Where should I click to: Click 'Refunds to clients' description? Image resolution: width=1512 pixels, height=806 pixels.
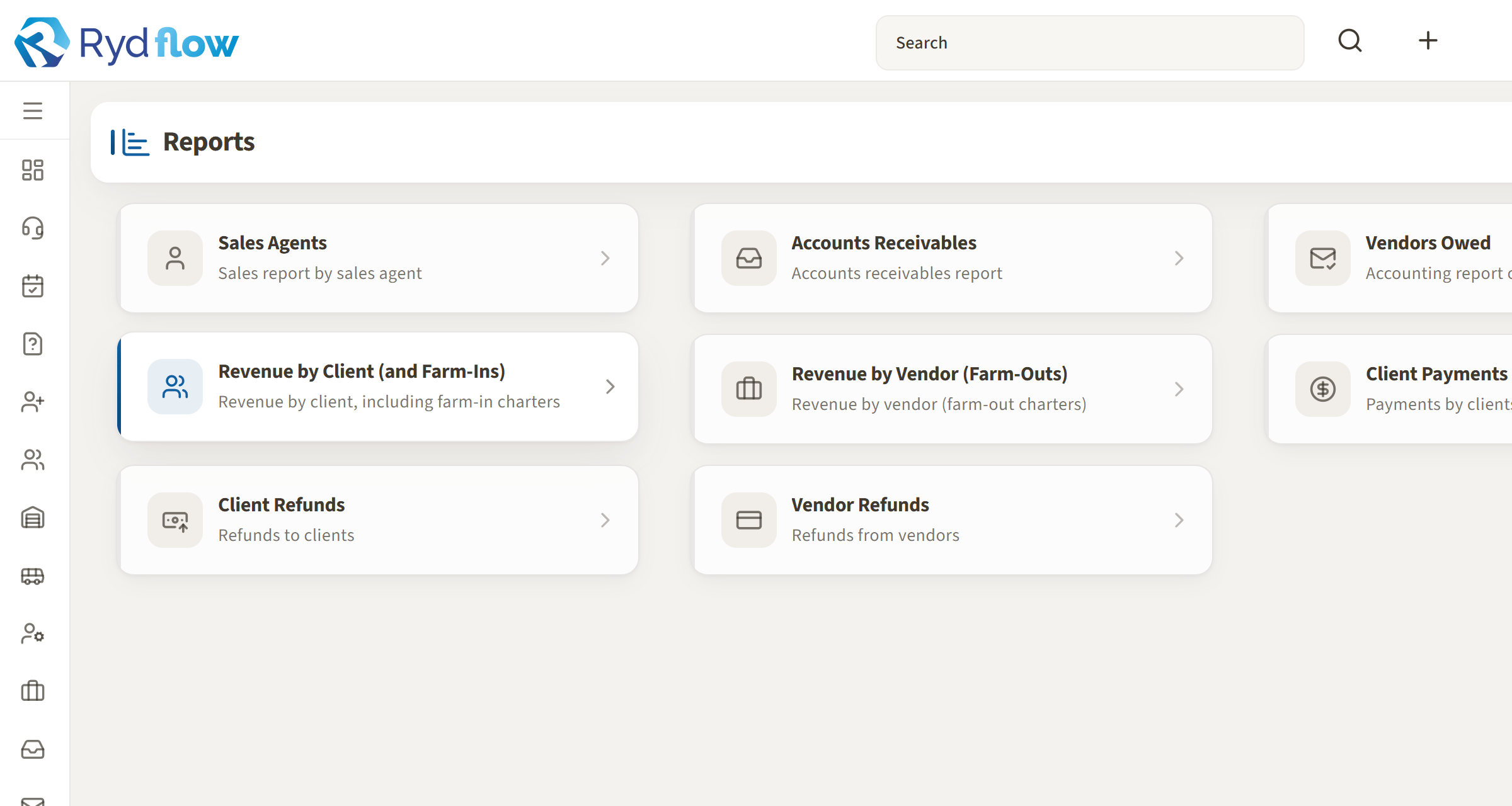287,535
